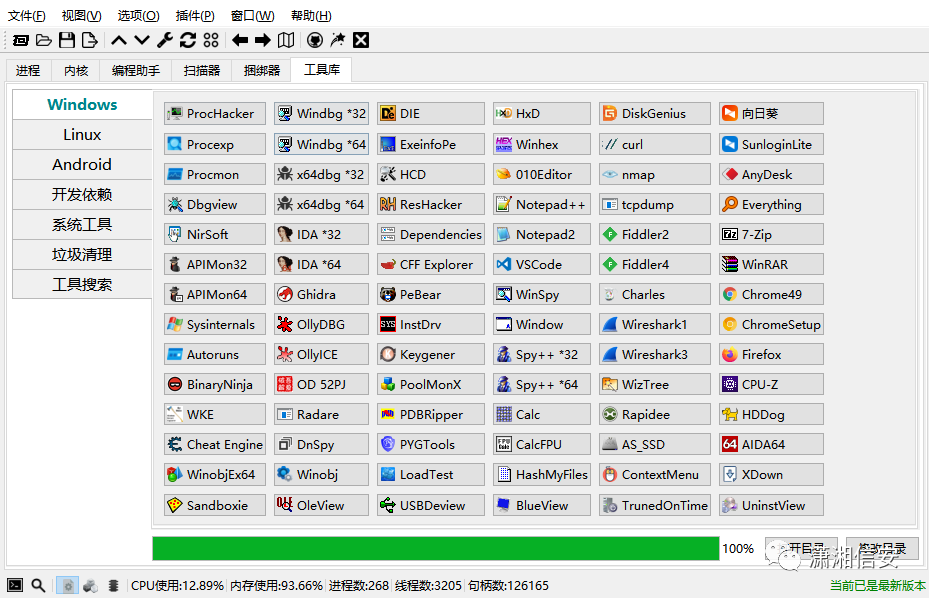Open the console icon in status bar
This screenshot has width=929, height=598.
tap(15, 586)
